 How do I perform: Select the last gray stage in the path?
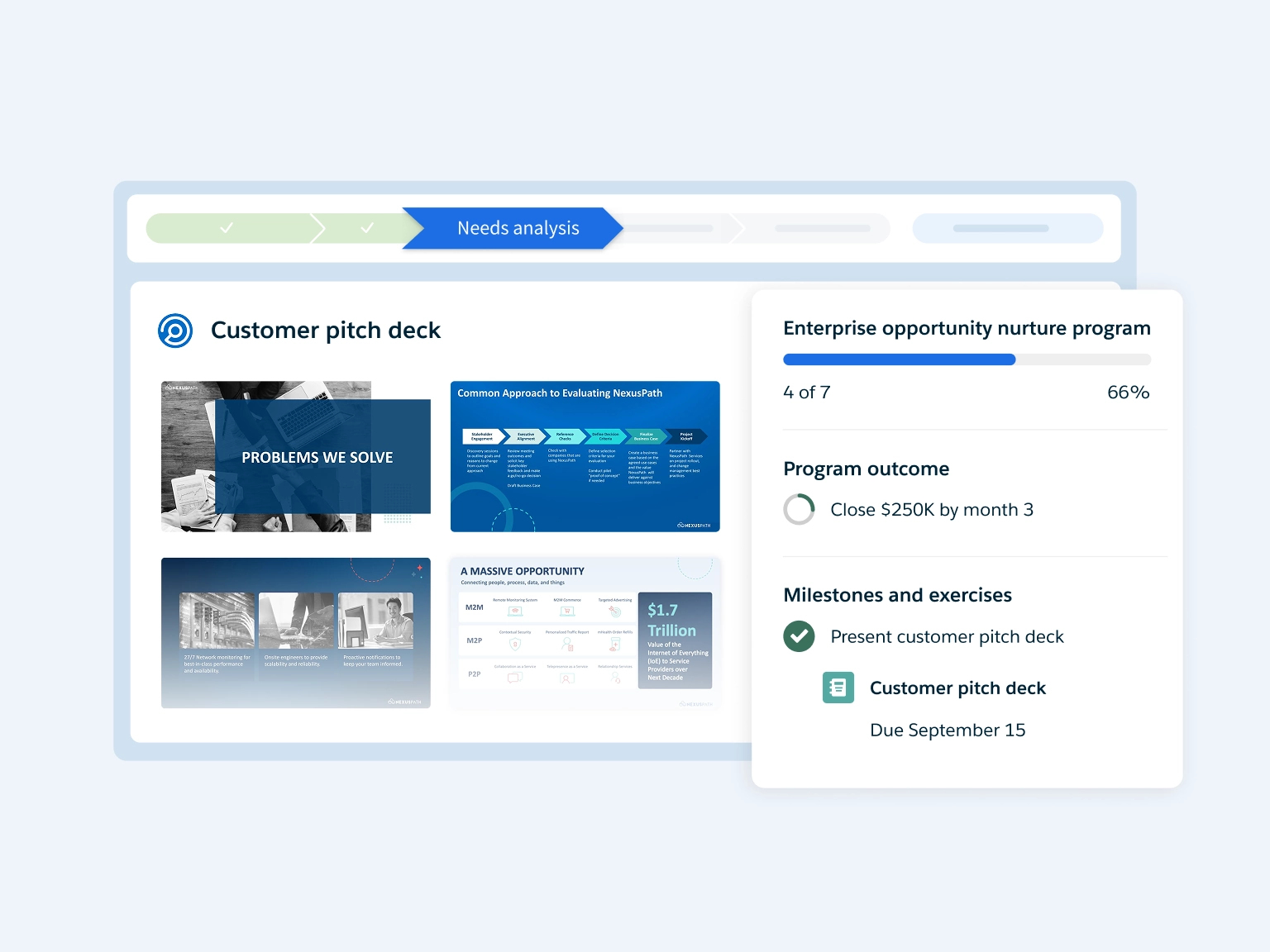tap(821, 228)
